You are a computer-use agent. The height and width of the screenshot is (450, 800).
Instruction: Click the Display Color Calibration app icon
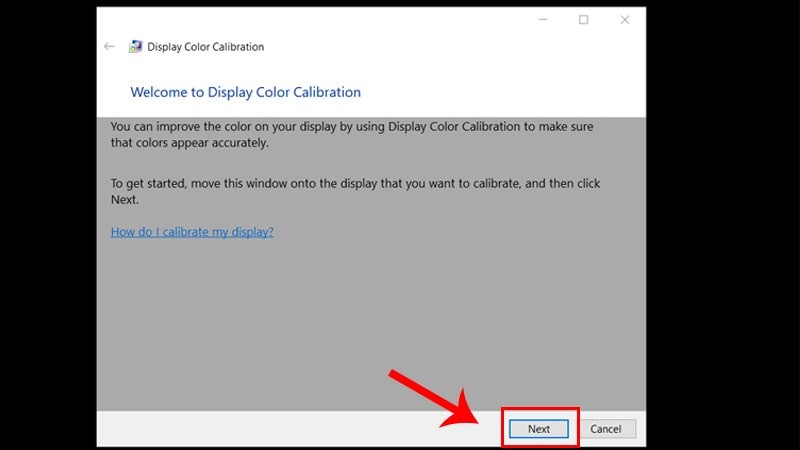pos(135,46)
